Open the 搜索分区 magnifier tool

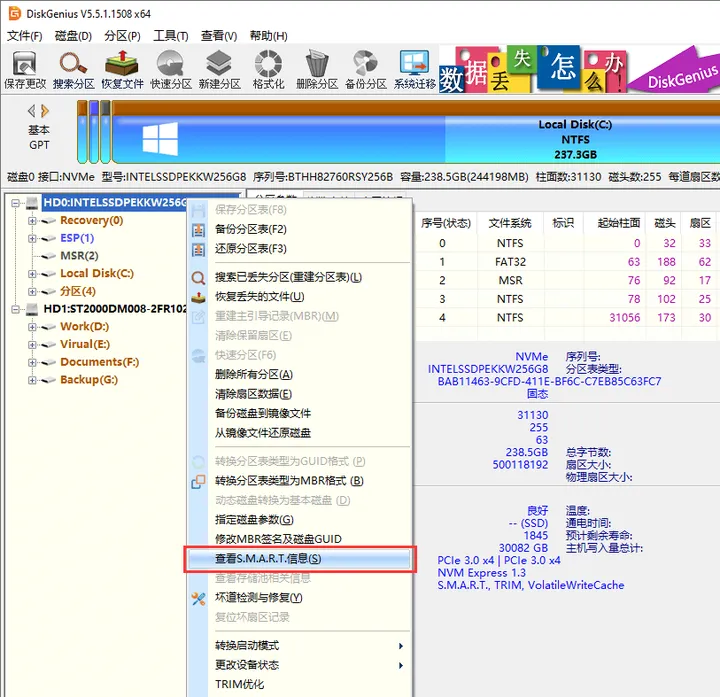(x=73, y=63)
